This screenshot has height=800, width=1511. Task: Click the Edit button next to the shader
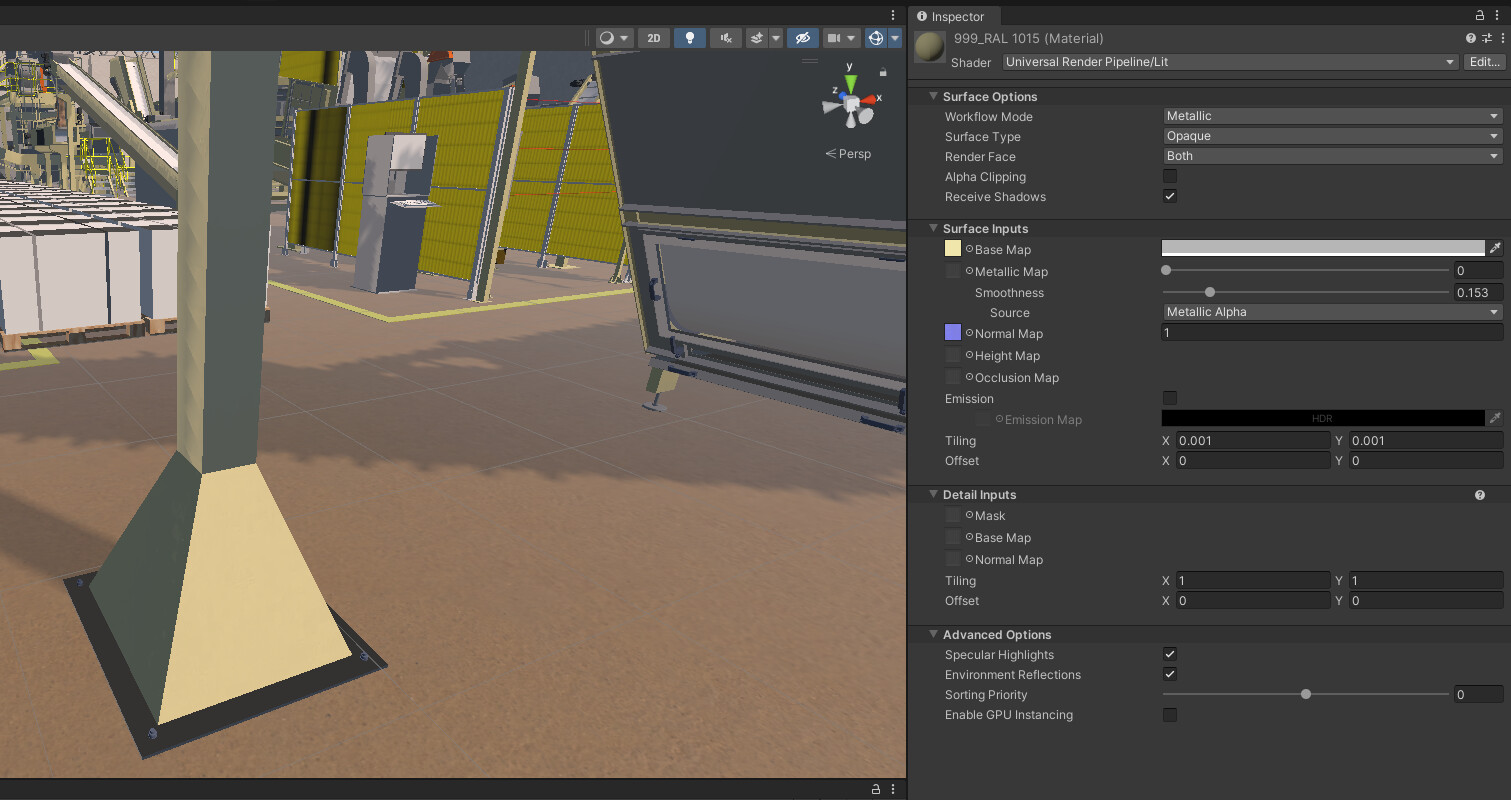point(1484,61)
